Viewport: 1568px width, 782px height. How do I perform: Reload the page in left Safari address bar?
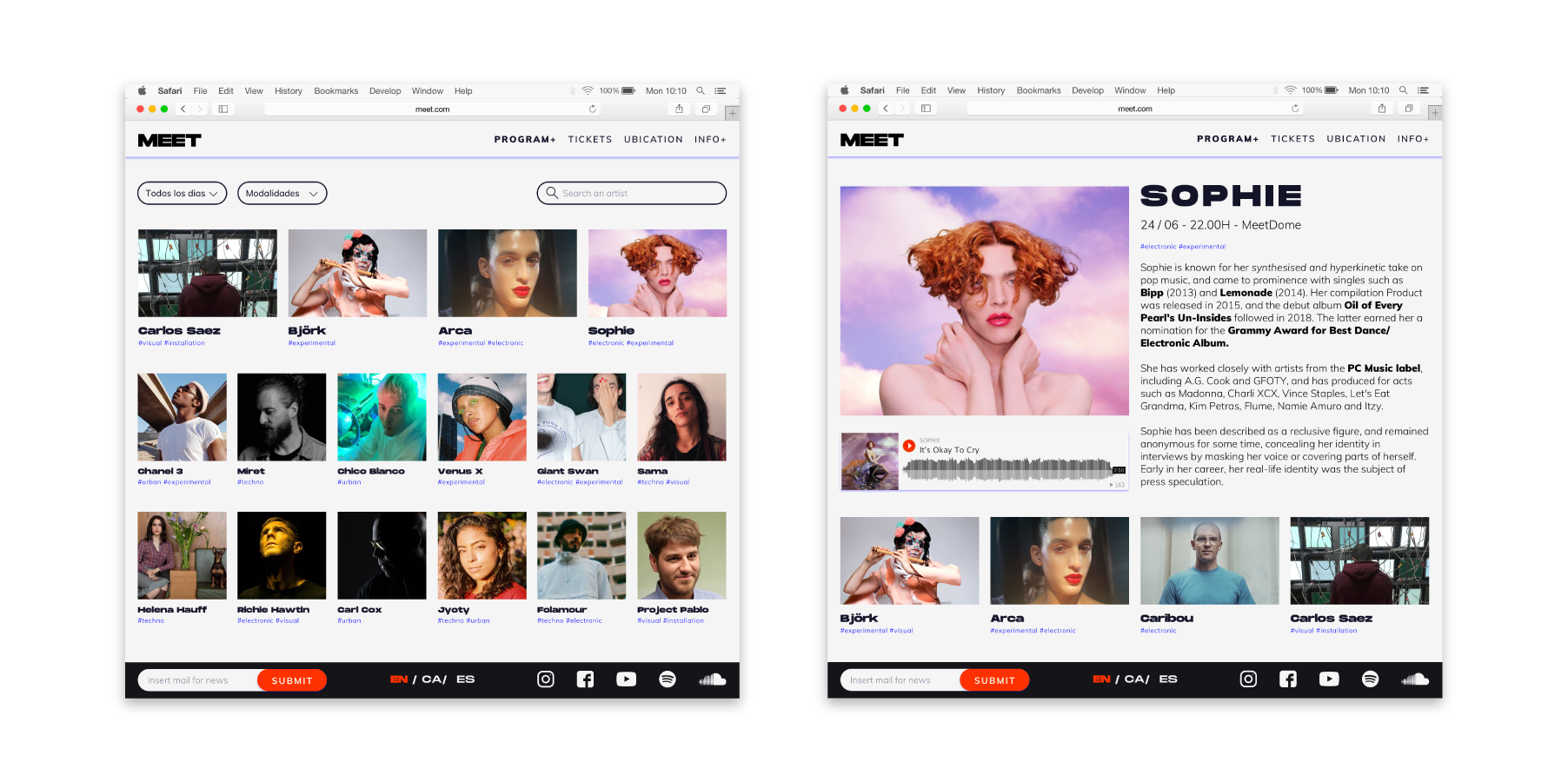pos(593,109)
